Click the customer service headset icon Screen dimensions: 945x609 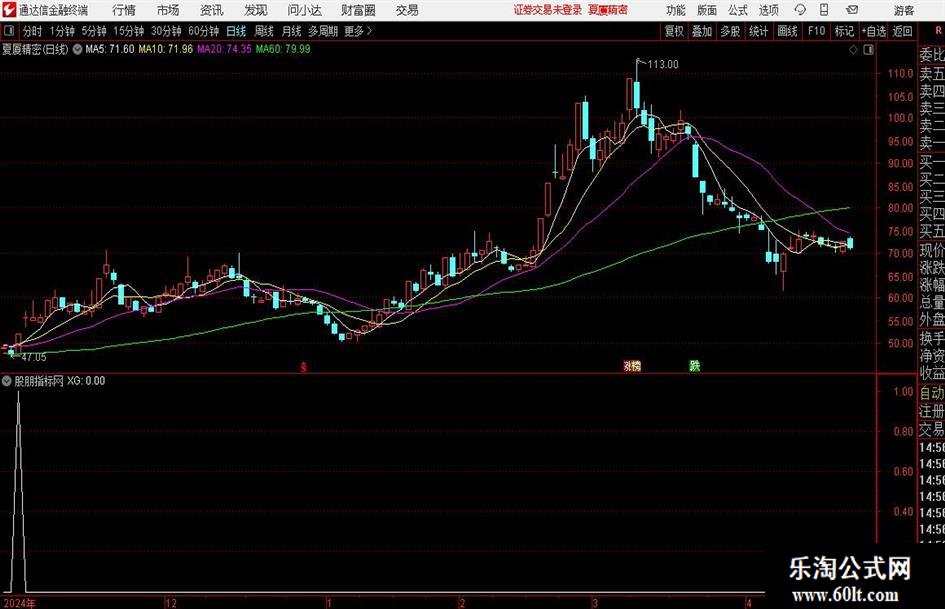[x=800, y=10]
